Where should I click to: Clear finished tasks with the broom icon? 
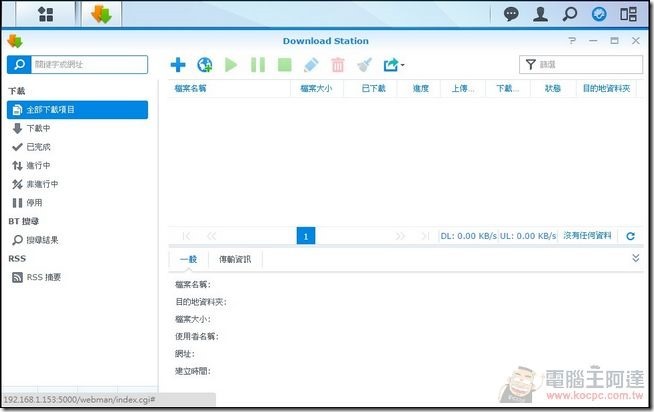(x=365, y=65)
